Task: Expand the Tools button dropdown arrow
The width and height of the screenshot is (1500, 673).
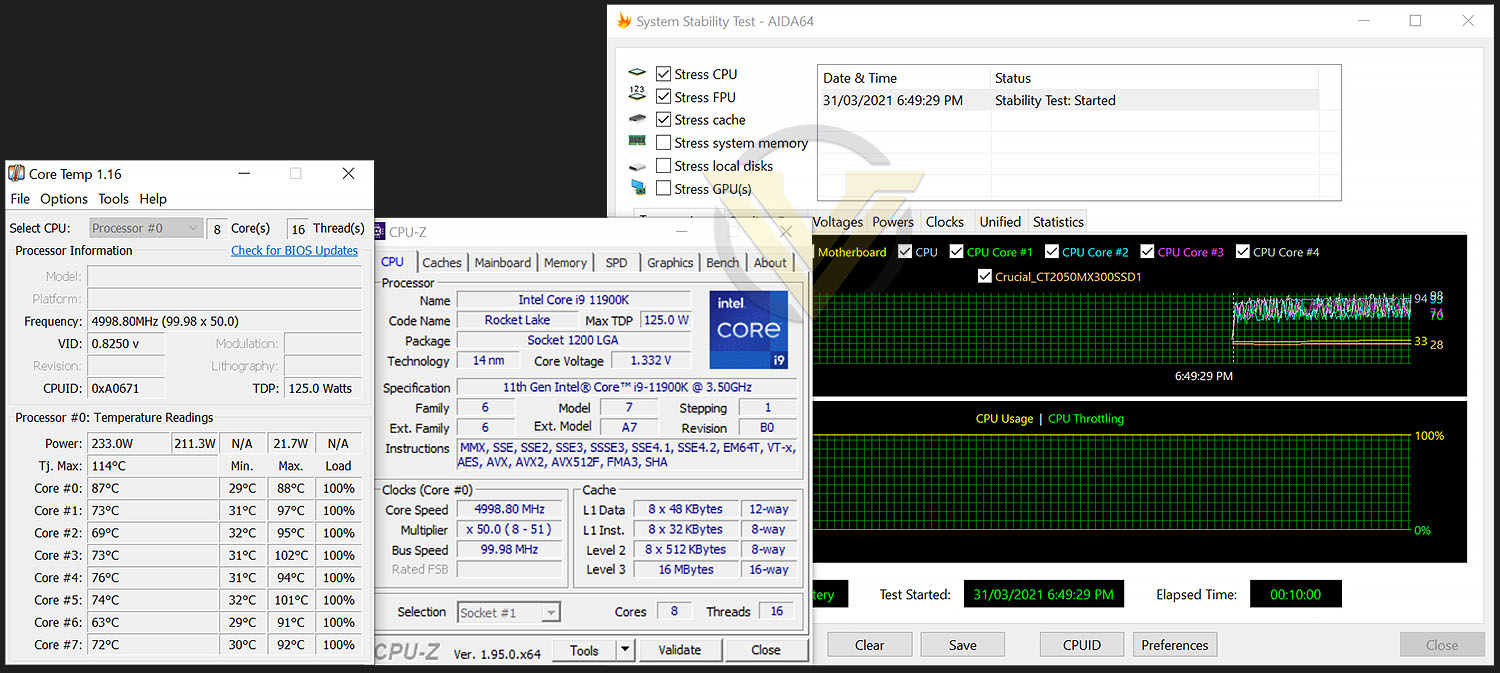Action: click(625, 650)
